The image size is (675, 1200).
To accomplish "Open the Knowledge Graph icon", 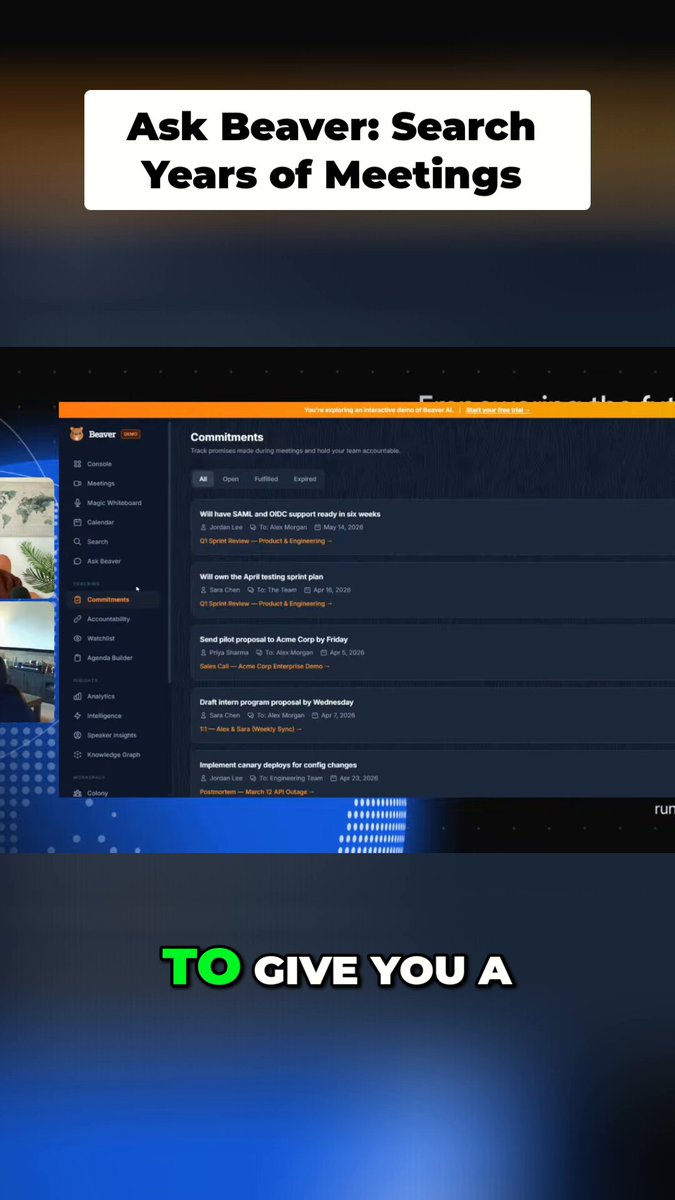I will (78, 755).
